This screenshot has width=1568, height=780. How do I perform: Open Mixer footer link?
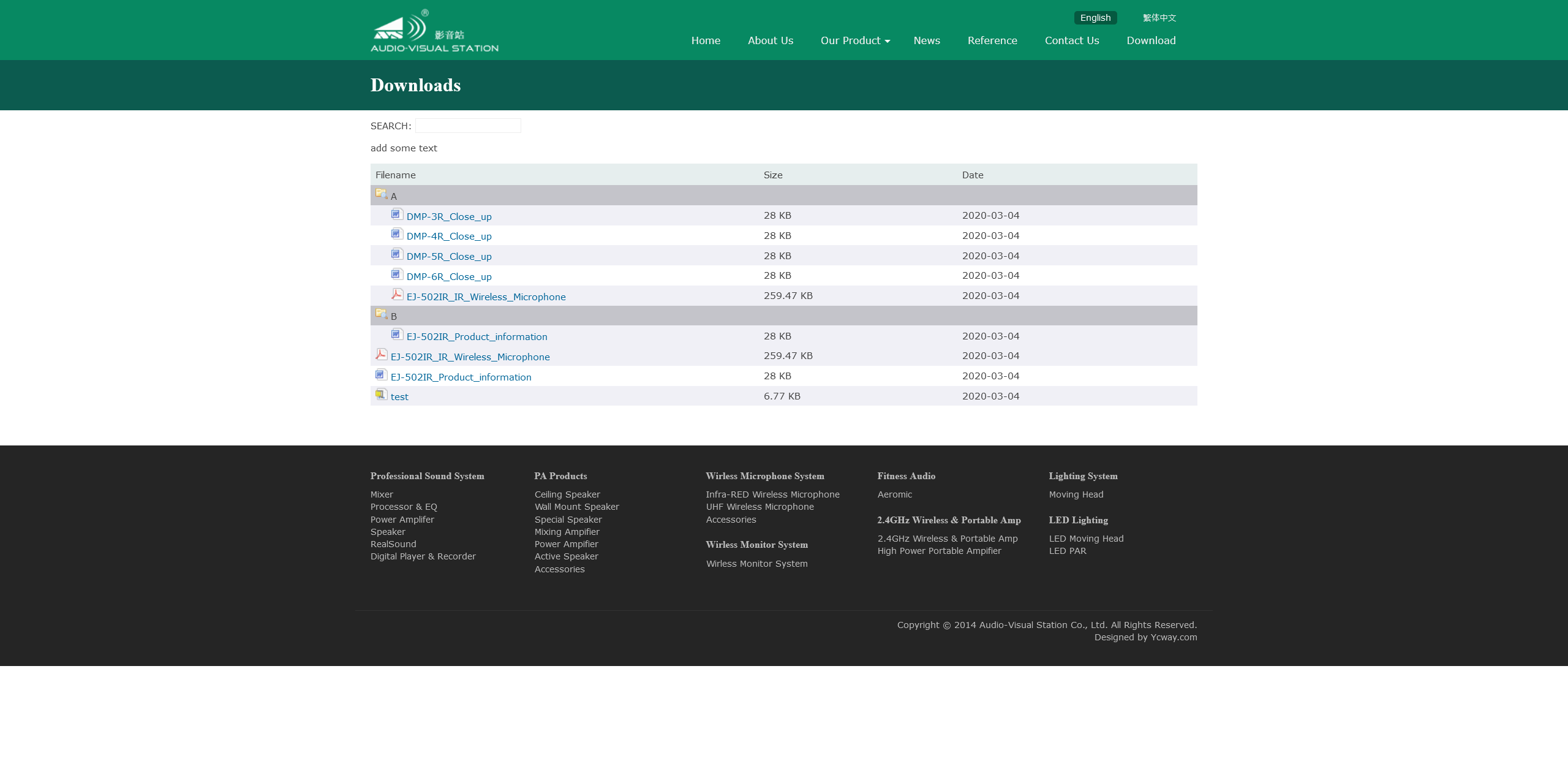coord(382,494)
